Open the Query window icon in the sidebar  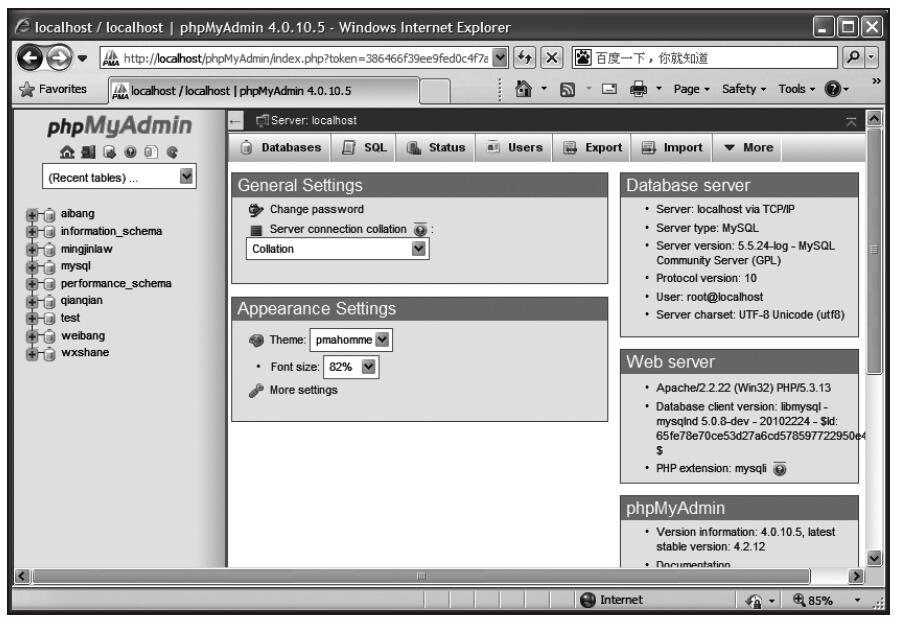[109, 152]
